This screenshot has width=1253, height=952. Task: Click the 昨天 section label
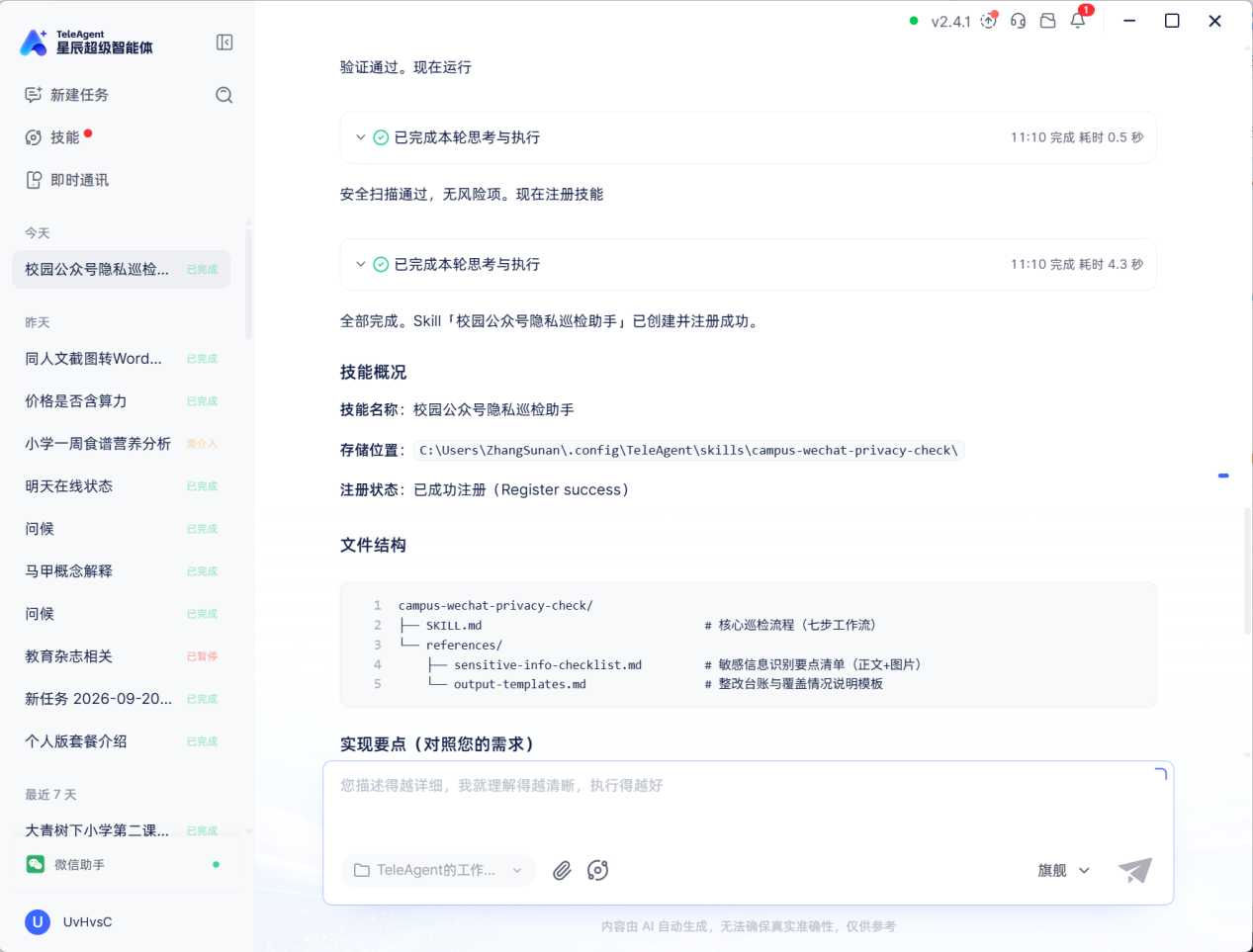pos(38,323)
